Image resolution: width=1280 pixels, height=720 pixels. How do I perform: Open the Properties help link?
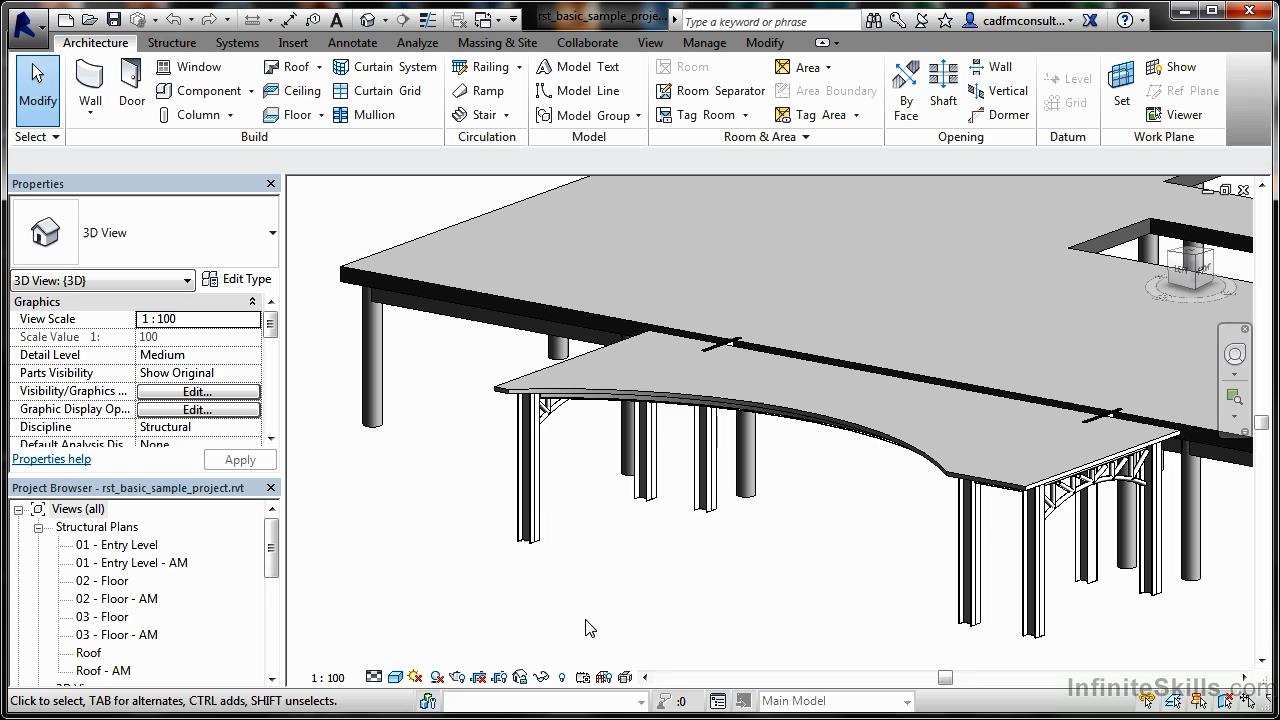pyautogui.click(x=51, y=458)
